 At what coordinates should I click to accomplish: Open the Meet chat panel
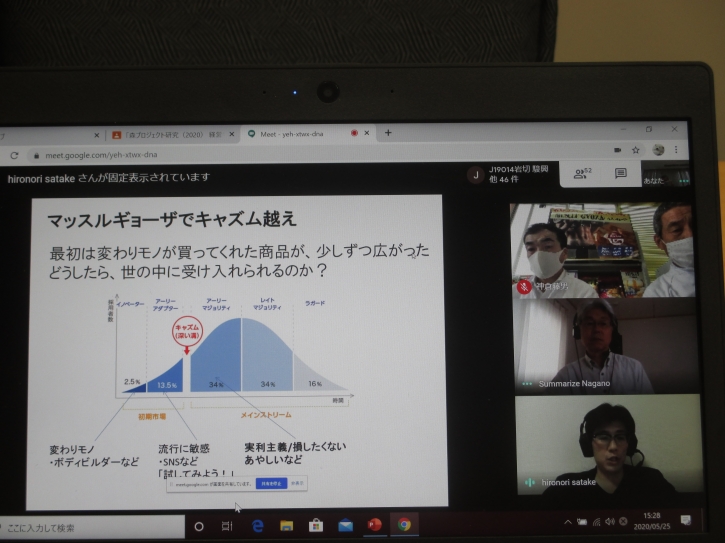click(x=621, y=173)
